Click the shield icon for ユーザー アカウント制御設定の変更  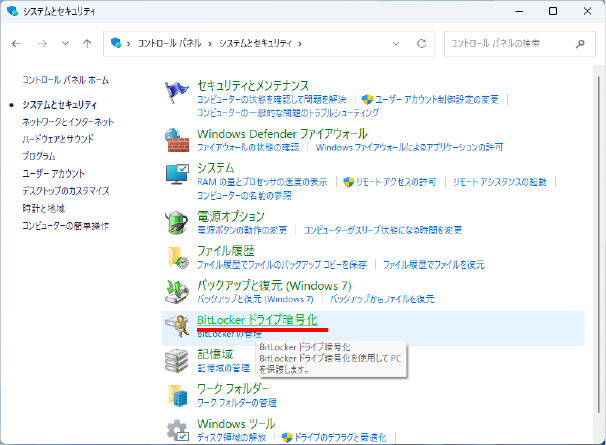367,99
